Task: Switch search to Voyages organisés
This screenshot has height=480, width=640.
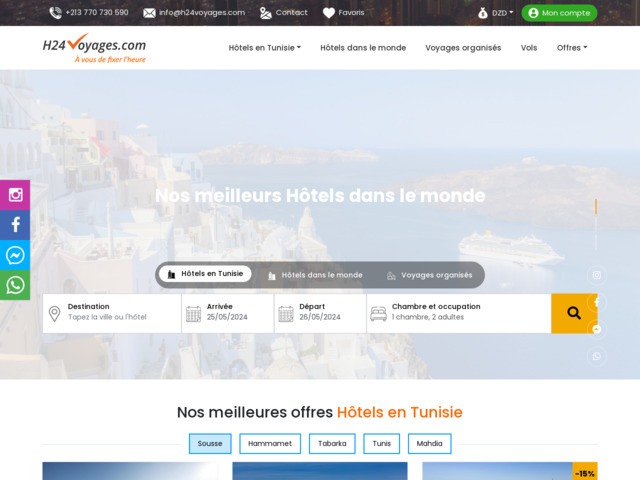Action: (x=429, y=275)
